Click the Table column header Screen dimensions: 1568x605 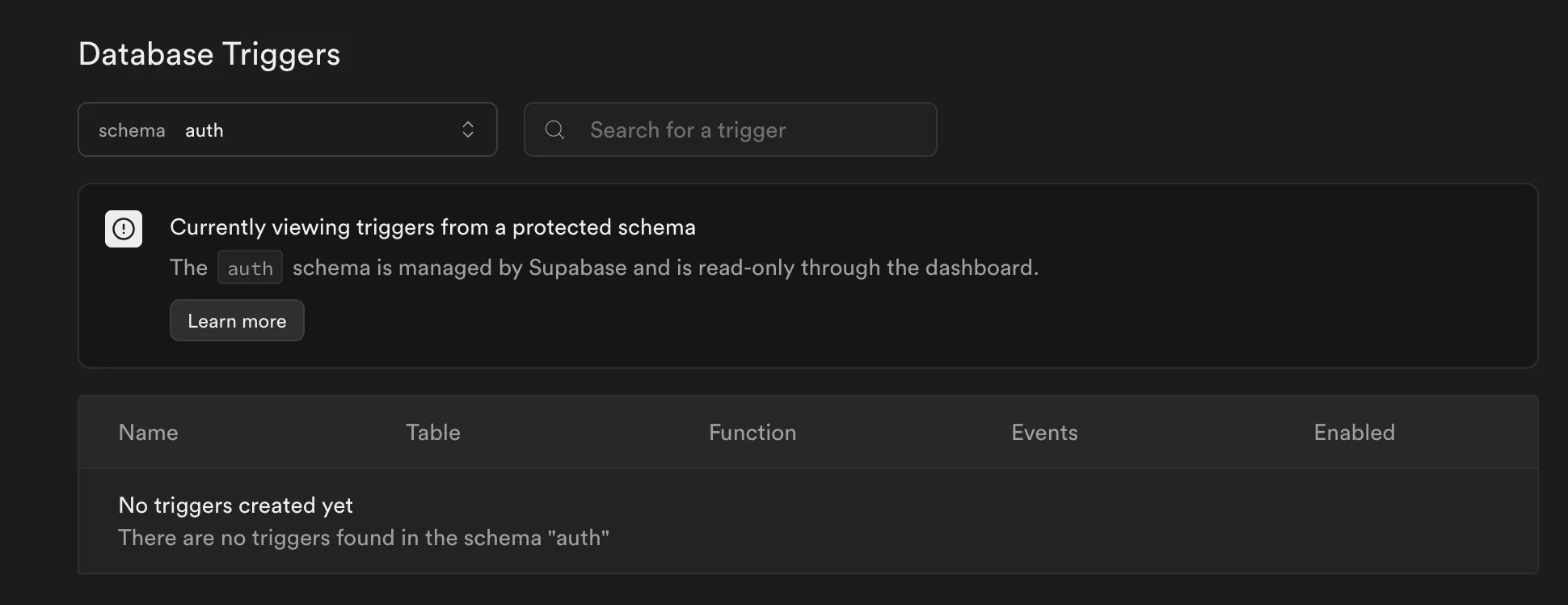coord(433,432)
